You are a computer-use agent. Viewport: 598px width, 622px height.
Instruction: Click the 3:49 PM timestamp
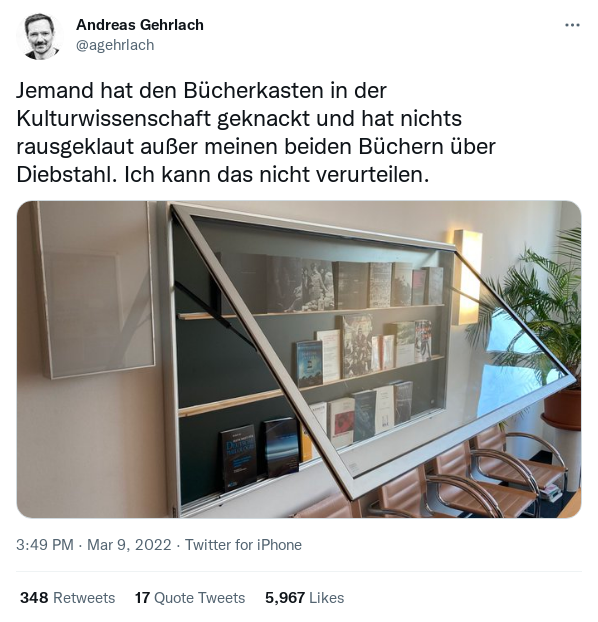[45, 545]
